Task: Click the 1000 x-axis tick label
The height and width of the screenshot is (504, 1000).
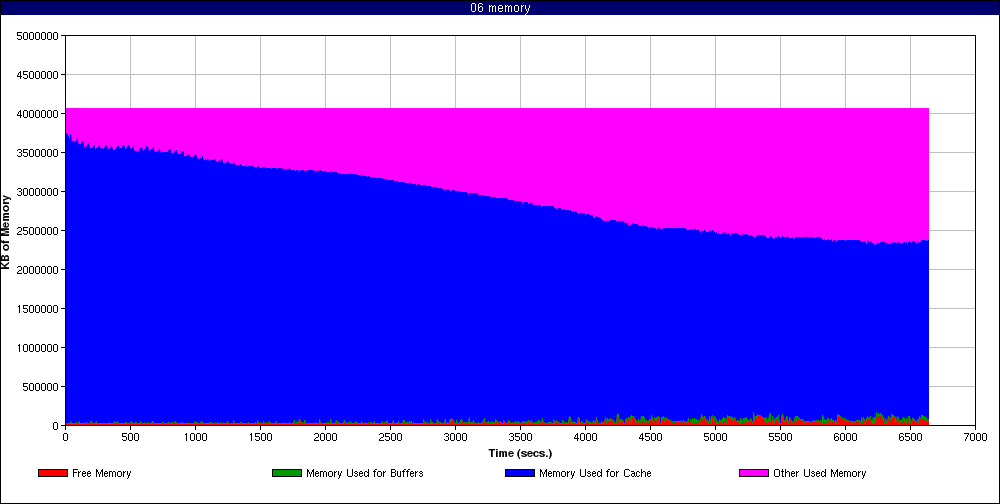Action: [195, 437]
